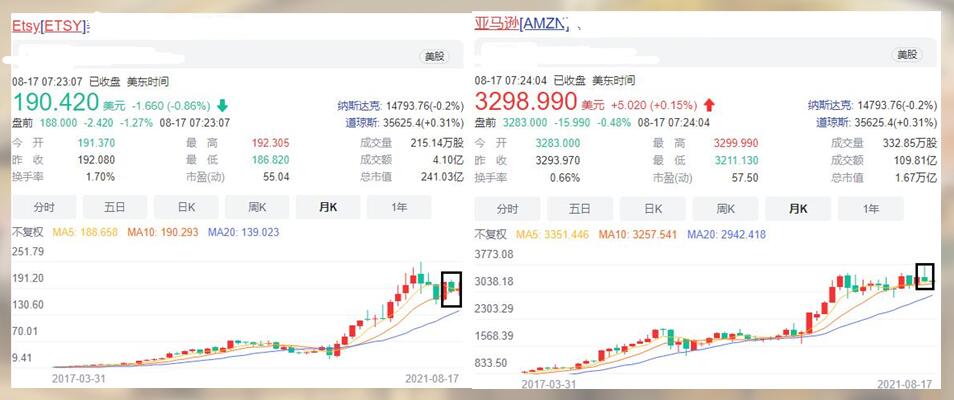Click Etsy 总市值 241.03亿

pyautogui.click(x=441, y=177)
